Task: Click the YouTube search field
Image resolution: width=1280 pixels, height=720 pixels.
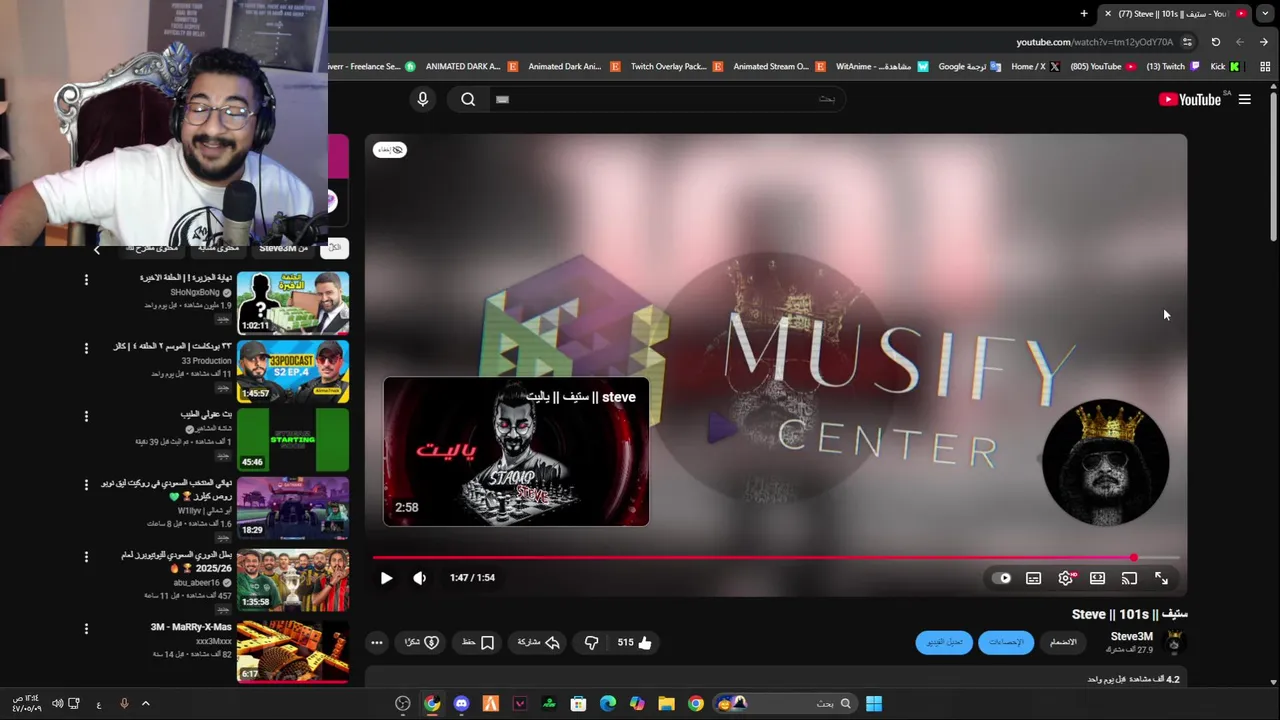Action: point(670,99)
